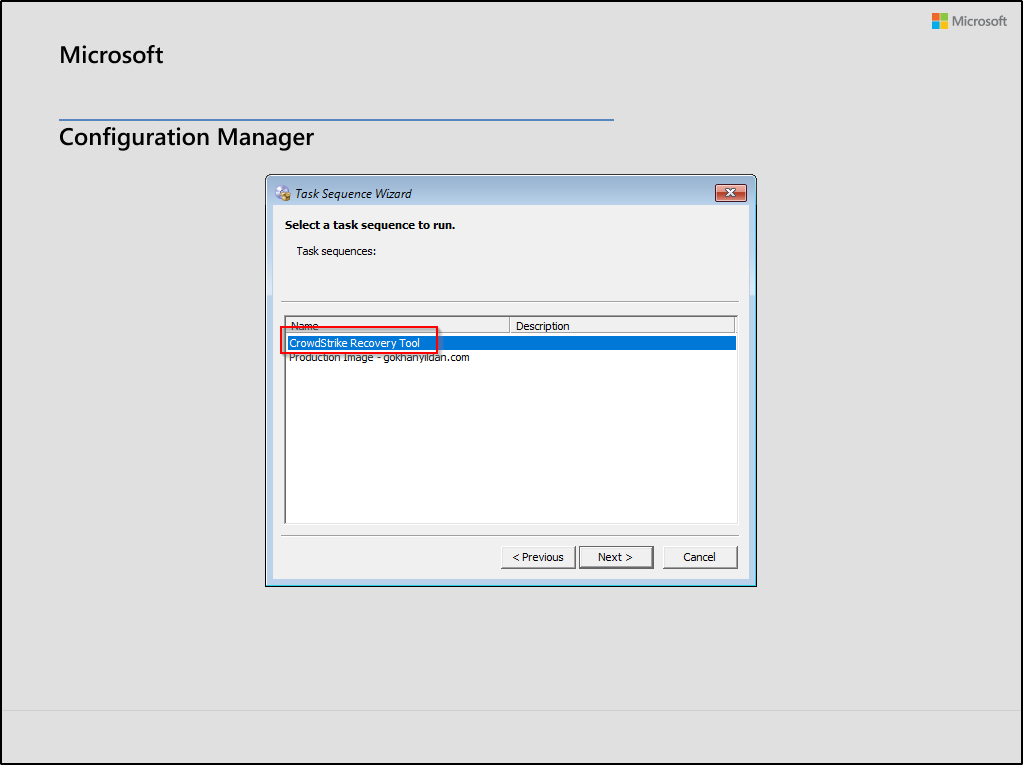This screenshot has width=1023, height=765.
Task: Click the Microsoft logo at top right
Action: point(969,21)
